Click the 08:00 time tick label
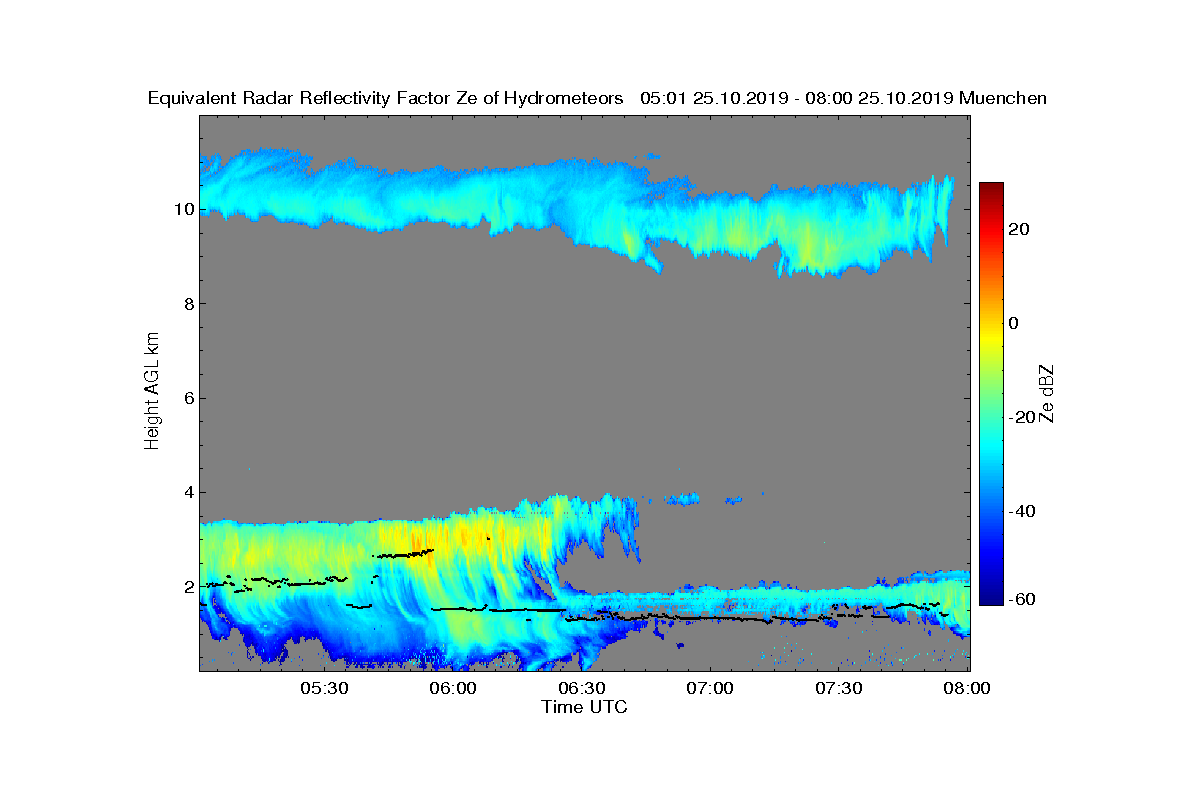This screenshot has width=1200, height=800. click(968, 689)
